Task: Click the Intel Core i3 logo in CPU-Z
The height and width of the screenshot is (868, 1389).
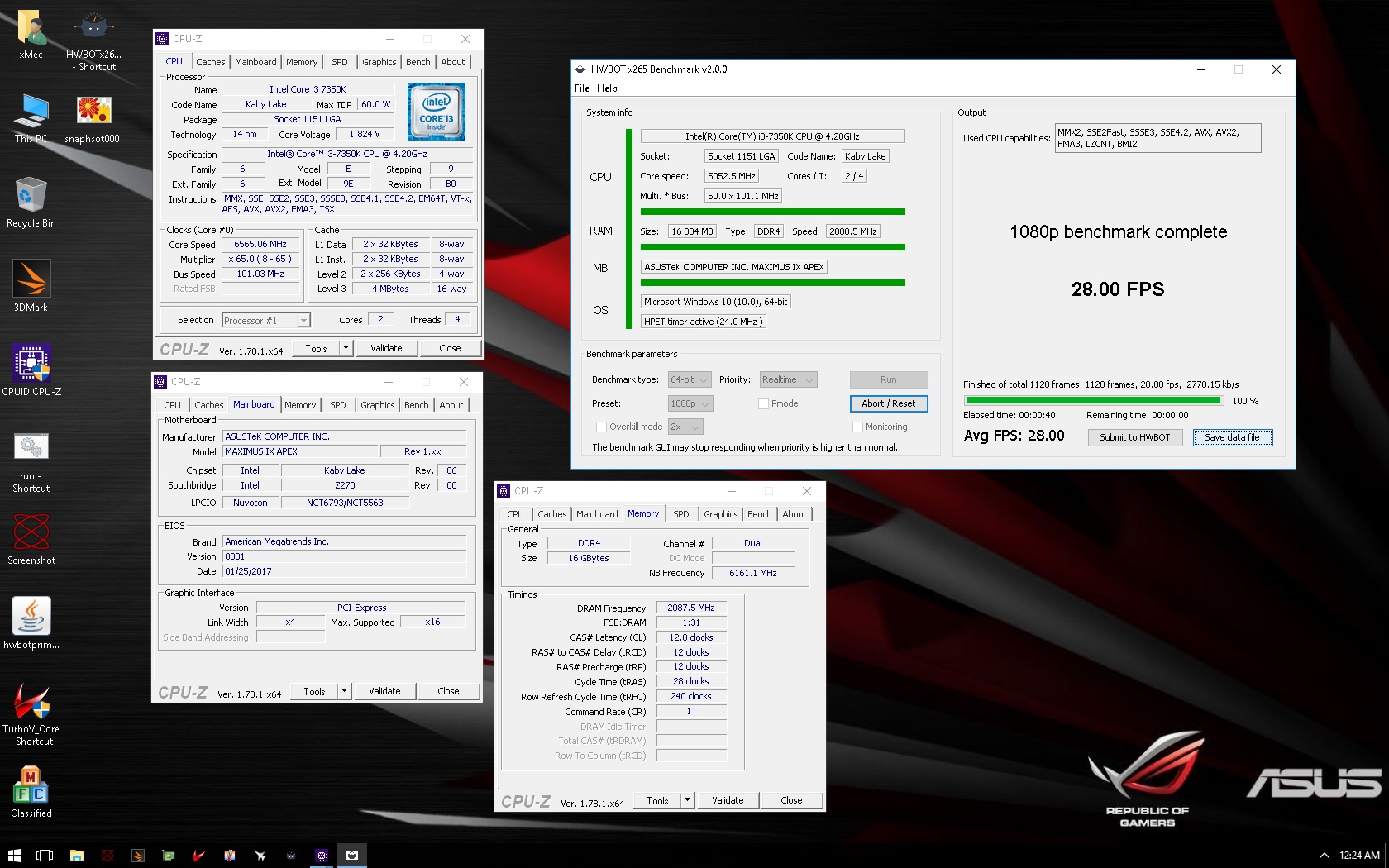Action: 437,112
